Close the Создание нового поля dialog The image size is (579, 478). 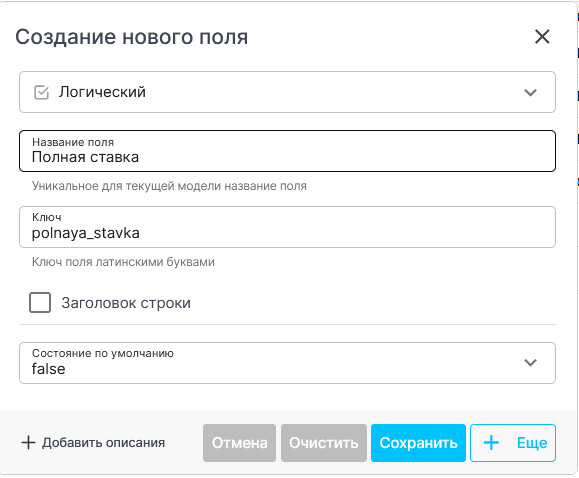pos(542,37)
